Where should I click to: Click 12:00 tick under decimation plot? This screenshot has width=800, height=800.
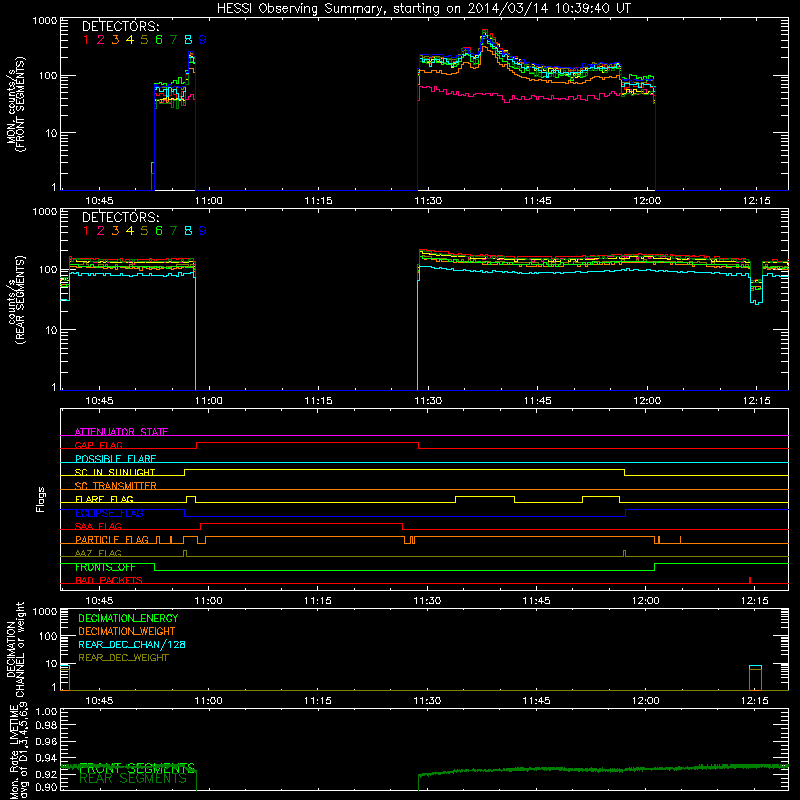(x=645, y=701)
